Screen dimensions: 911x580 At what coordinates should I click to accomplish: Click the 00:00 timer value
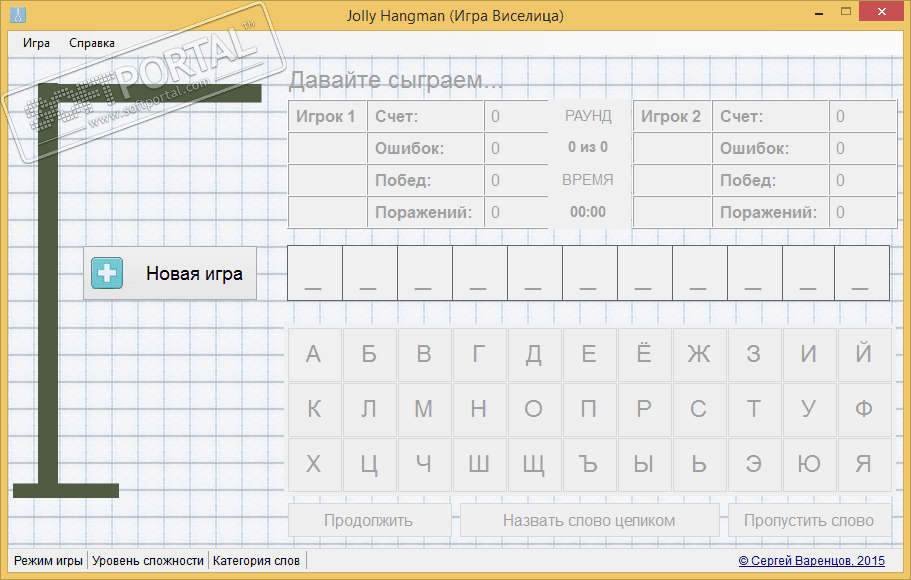tap(588, 212)
